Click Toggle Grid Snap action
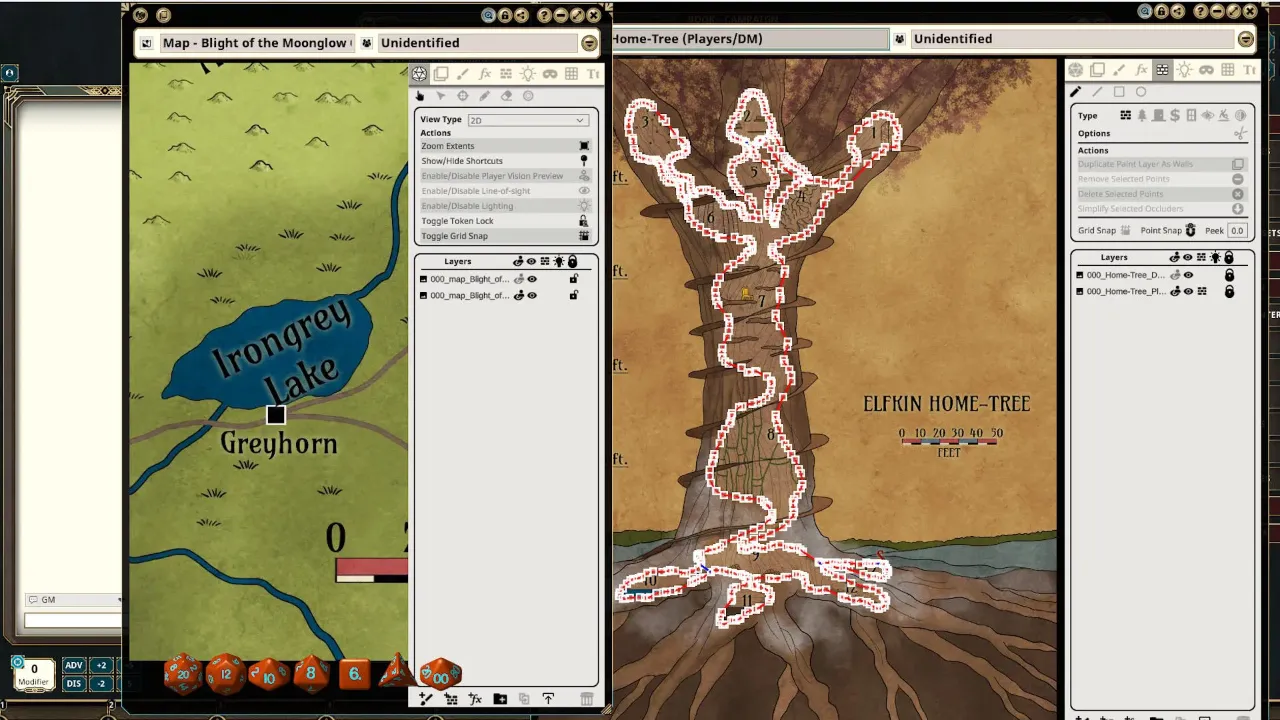The height and width of the screenshot is (720, 1280). [505, 236]
